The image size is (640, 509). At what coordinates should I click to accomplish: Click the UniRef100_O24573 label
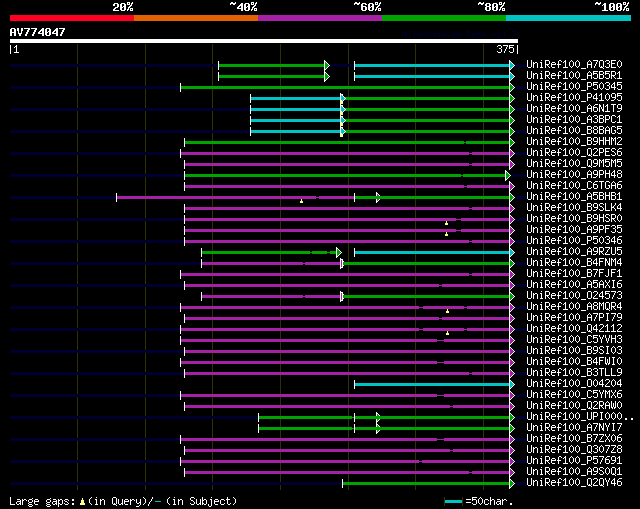click(574, 296)
